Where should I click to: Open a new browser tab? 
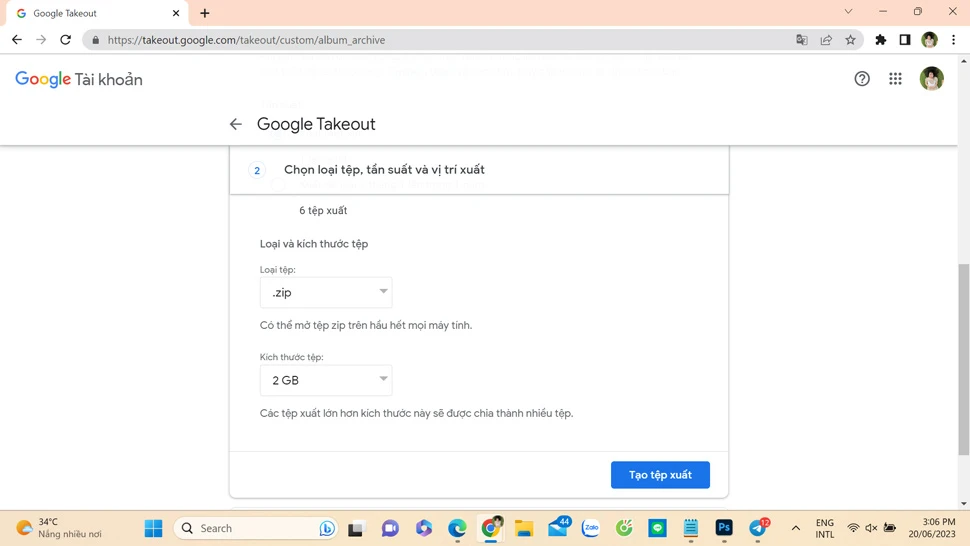pyautogui.click(x=205, y=13)
